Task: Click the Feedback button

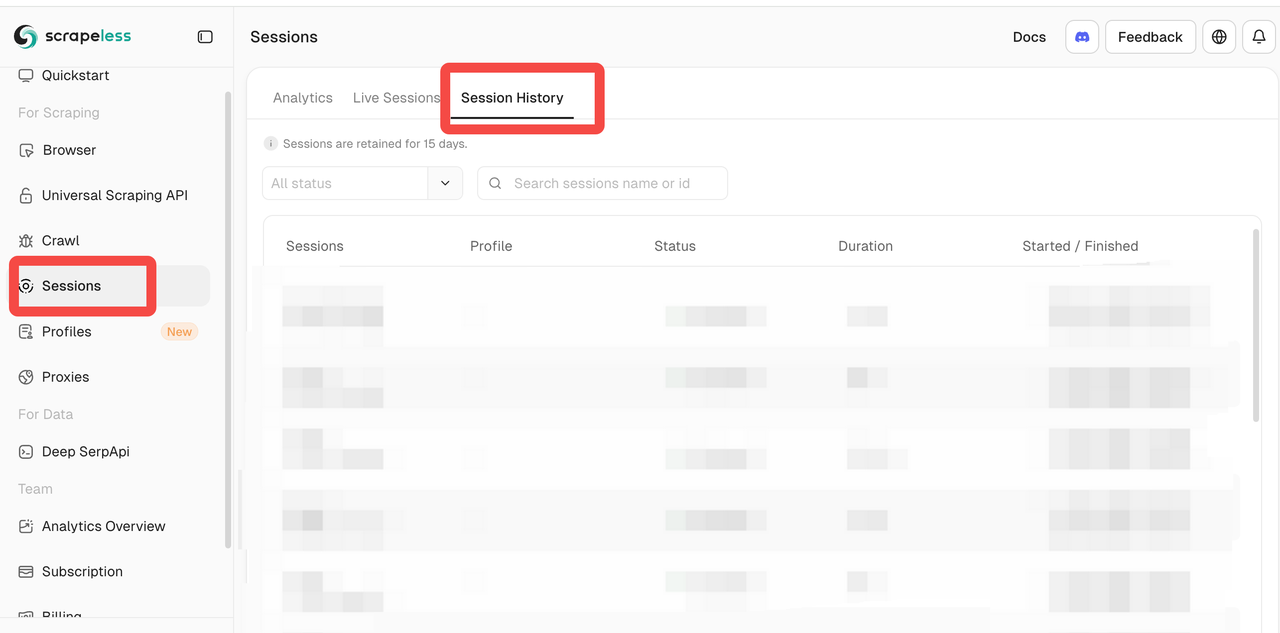Action: click(1150, 37)
